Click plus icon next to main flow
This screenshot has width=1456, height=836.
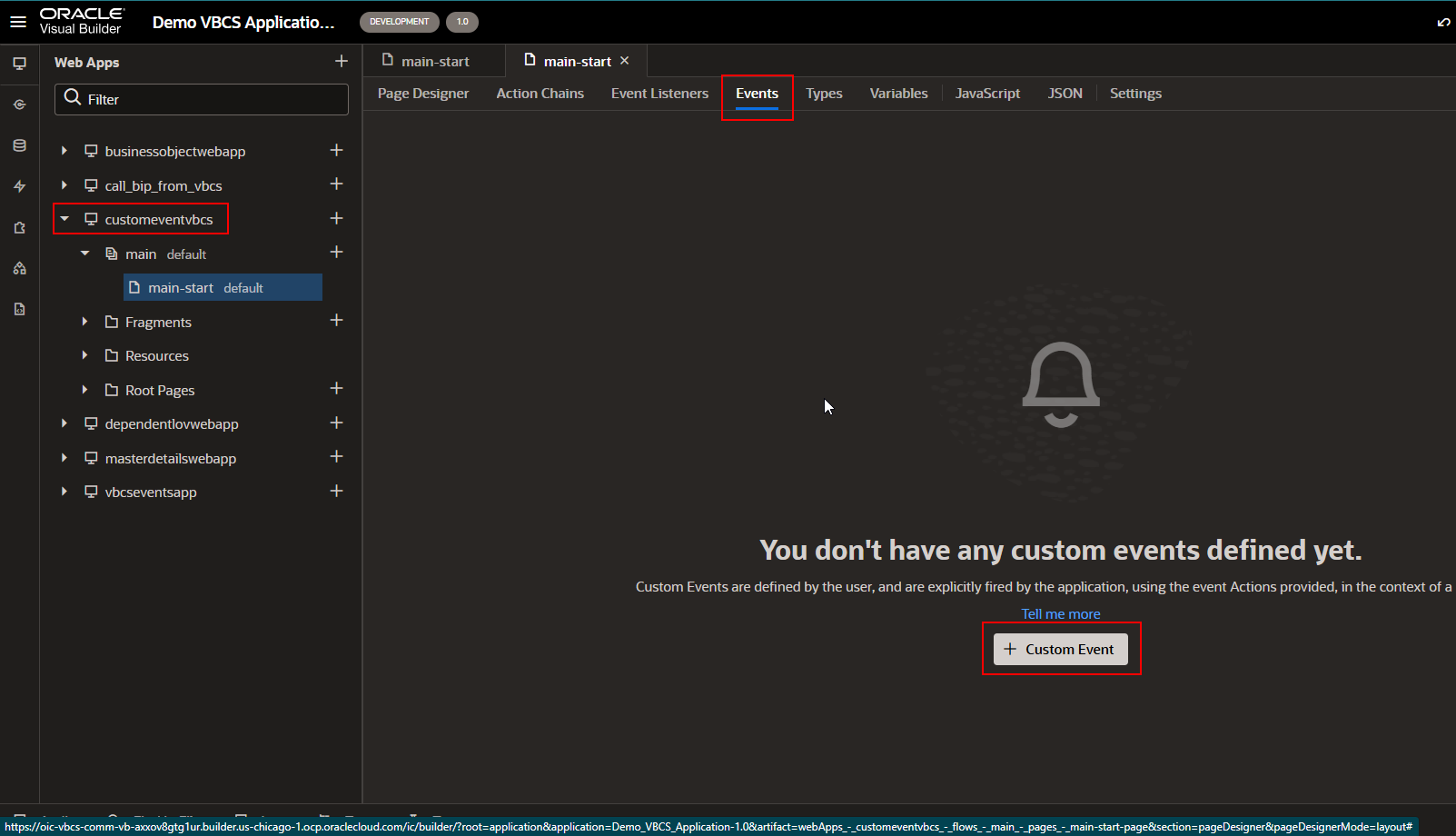pos(336,252)
